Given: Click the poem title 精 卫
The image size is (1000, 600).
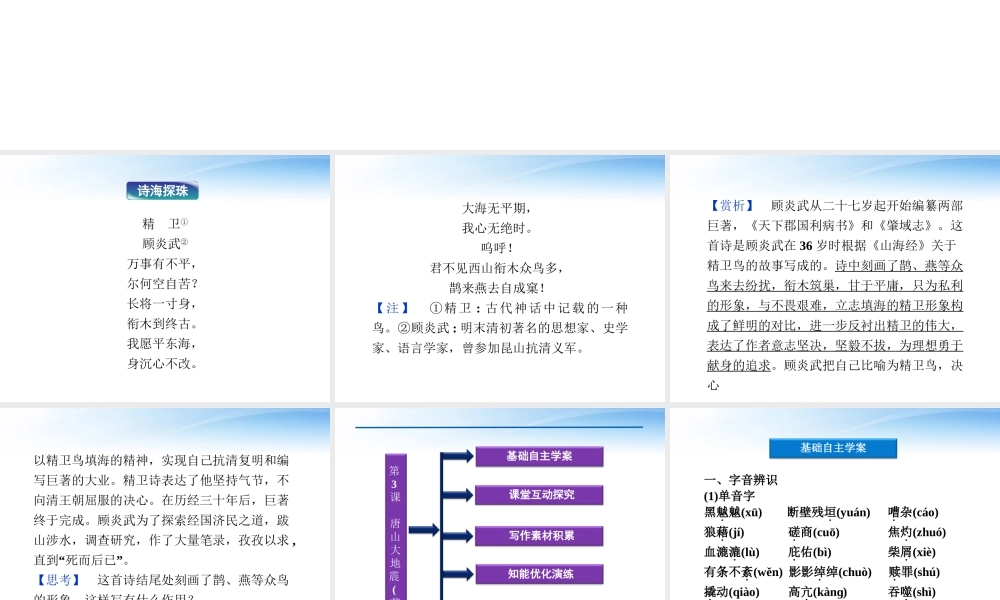Looking at the screenshot, I should (x=165, y=224).
